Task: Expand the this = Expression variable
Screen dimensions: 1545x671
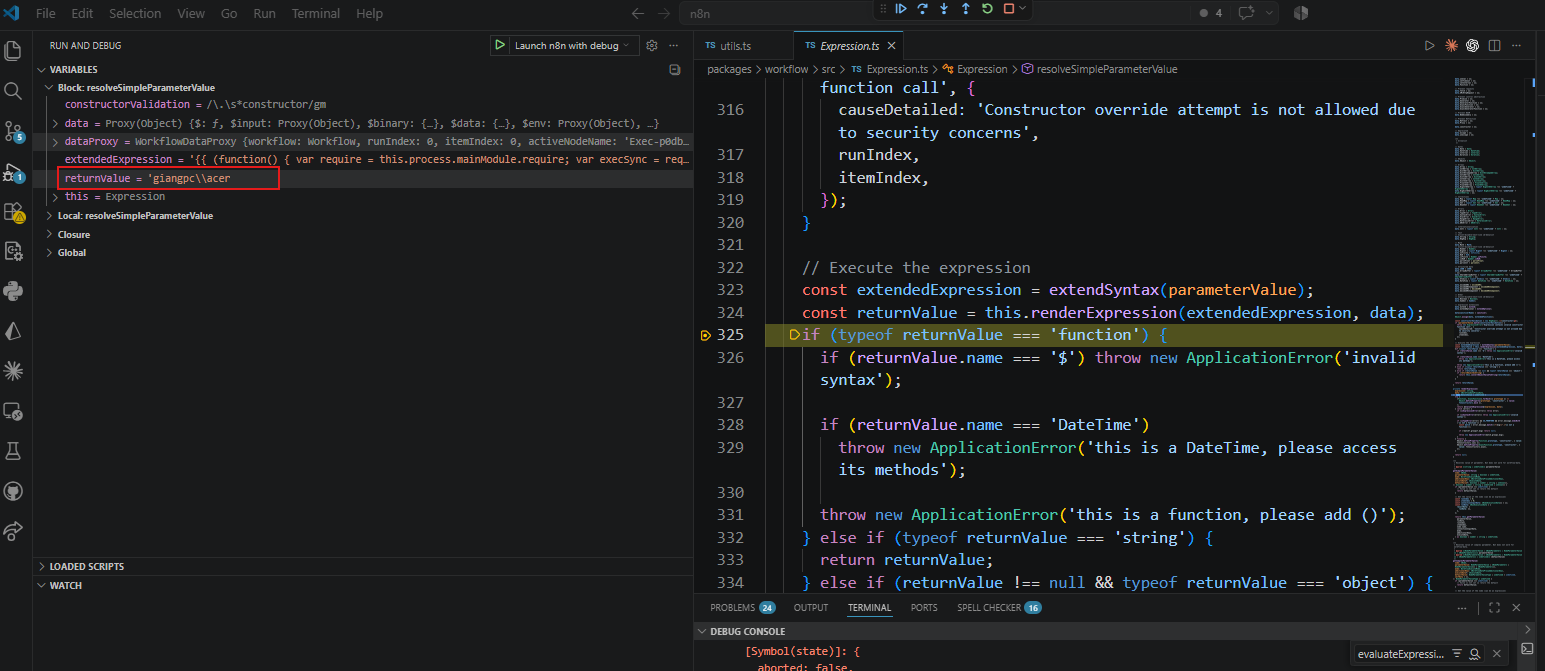Action: click(x=55, y=196)
